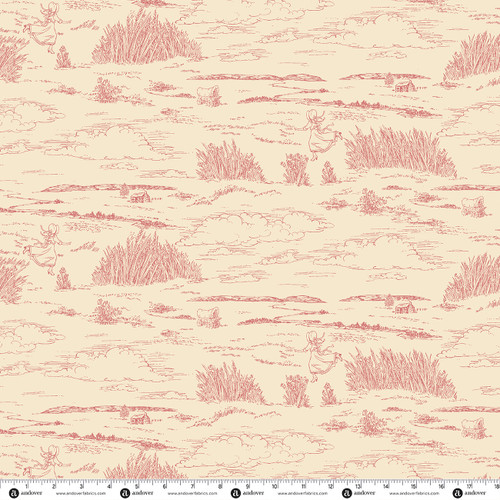The width and height of the screenshot is (500, 500).
Task: Click the andovertabrics.com URL between ruler marks 6 and 8
Action: (192, 493)
